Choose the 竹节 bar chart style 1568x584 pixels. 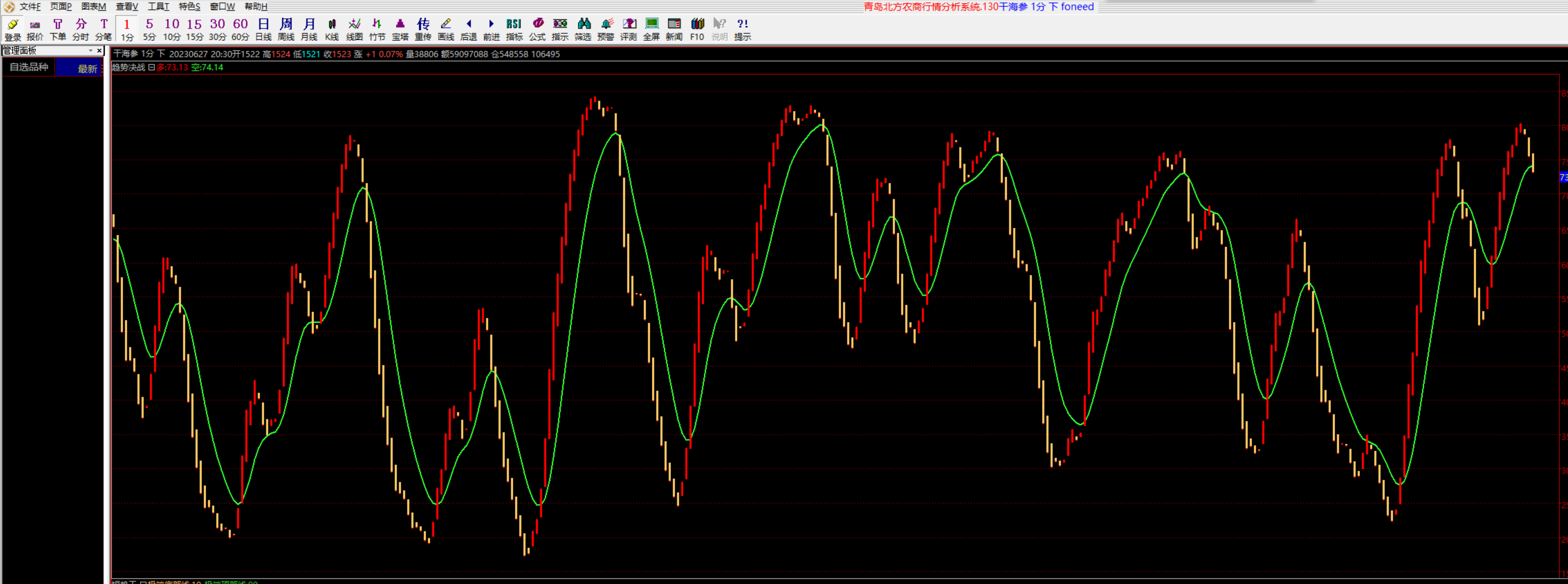(377, 29)
